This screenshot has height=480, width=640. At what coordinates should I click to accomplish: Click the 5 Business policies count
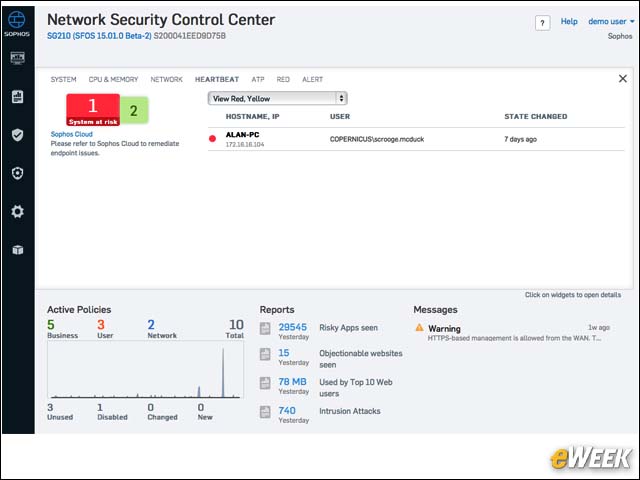[51, 324]
